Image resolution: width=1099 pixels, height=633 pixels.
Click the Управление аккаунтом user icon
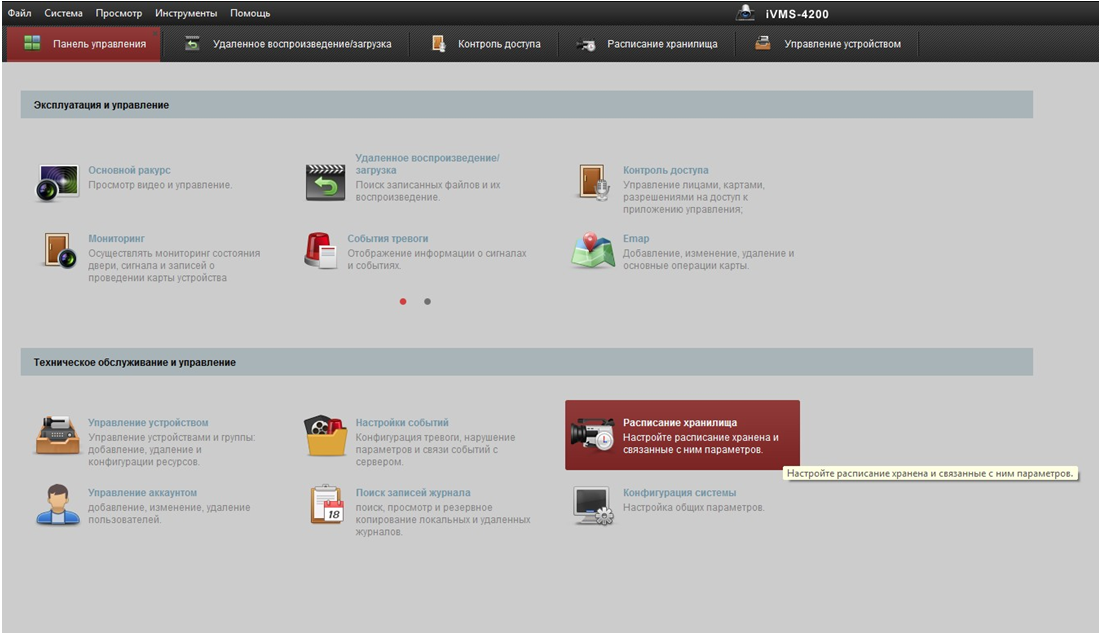click(57, 505)
